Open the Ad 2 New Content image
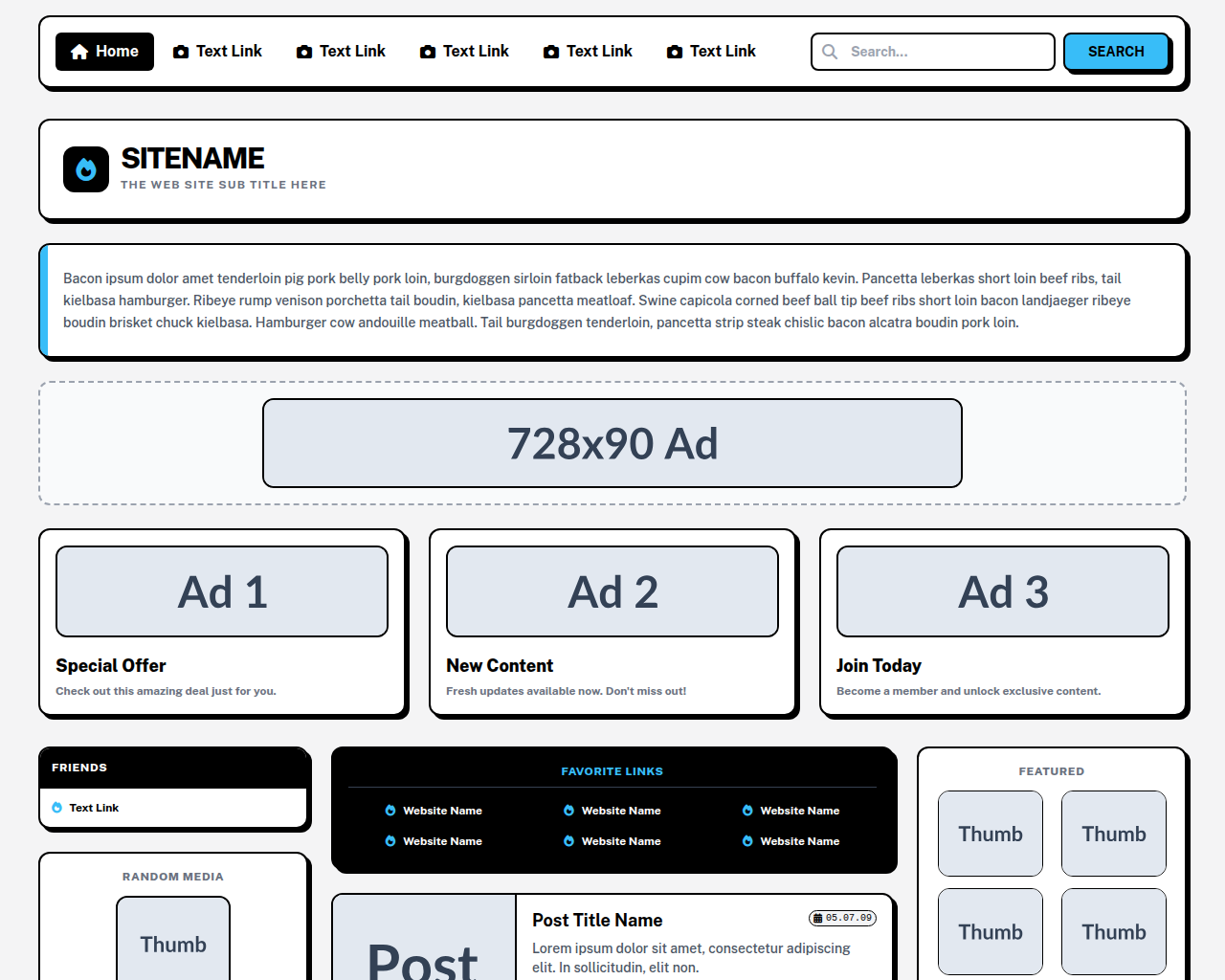The height and width of the screenshot is (980, 1225). (x=612, y=591)
